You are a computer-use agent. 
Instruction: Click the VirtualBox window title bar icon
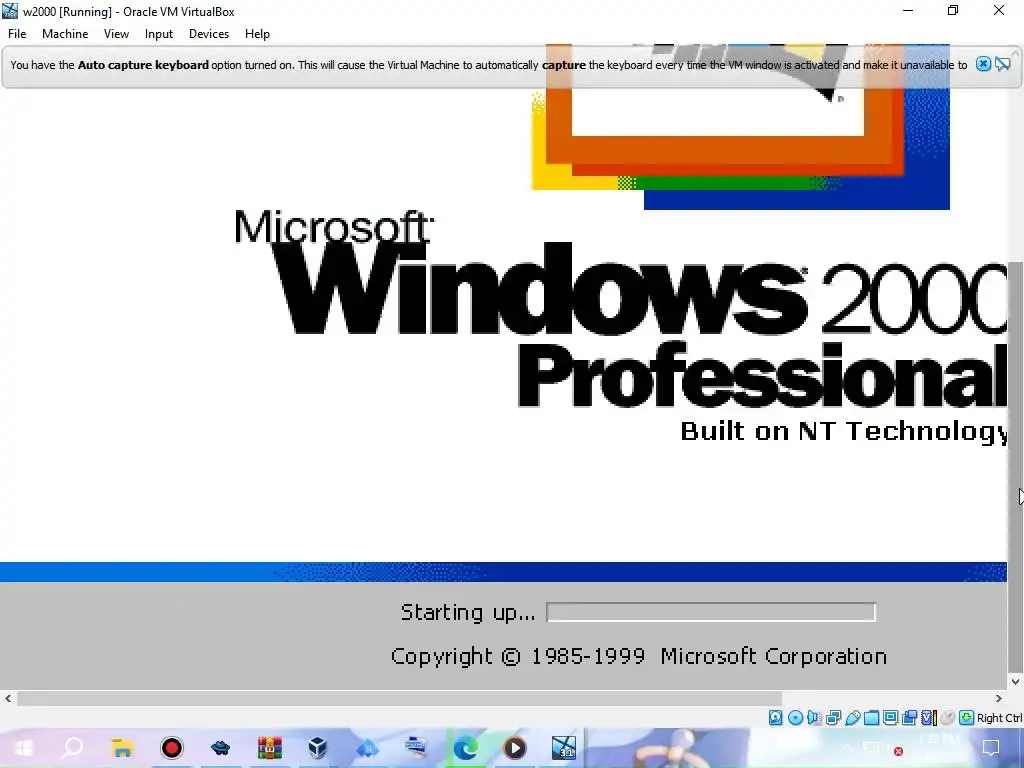pyautogui.click(x=10, y=11)
